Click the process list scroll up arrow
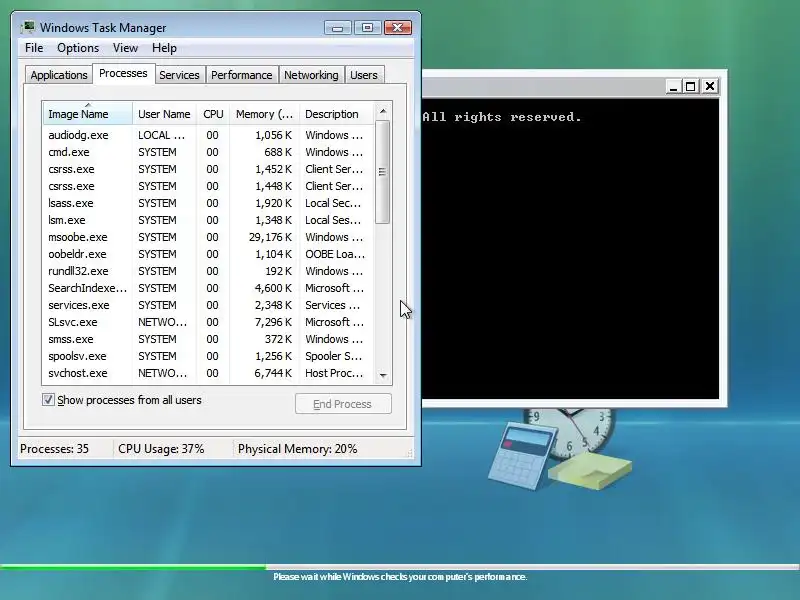 (x=383, y=111)
